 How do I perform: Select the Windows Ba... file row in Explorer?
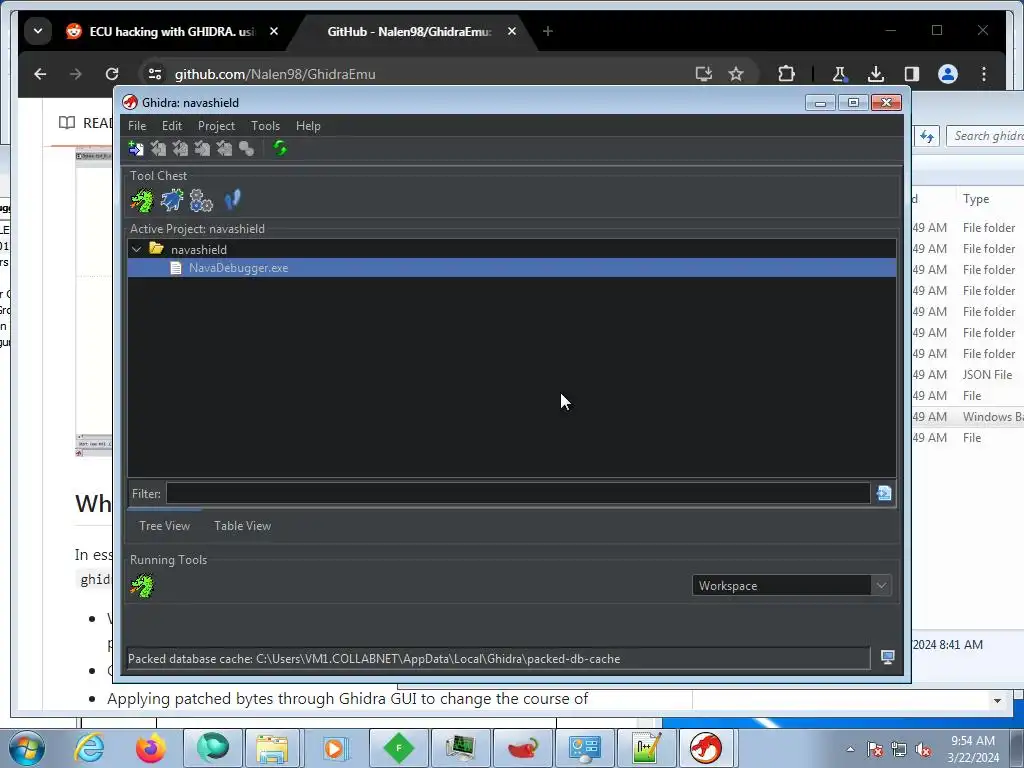[968, 417]
